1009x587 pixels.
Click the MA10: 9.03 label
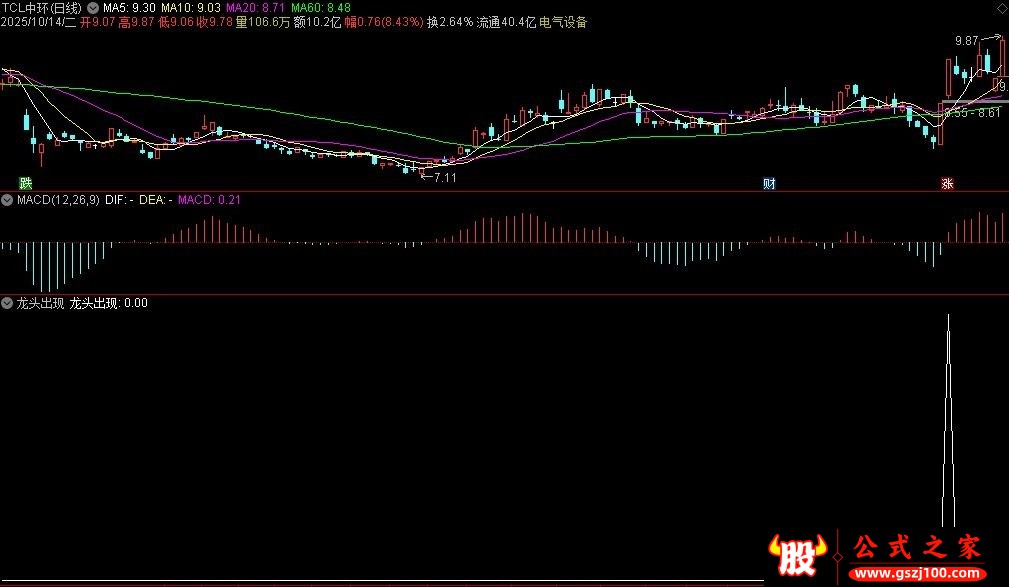pyautogui.click(x=190, y=8)
